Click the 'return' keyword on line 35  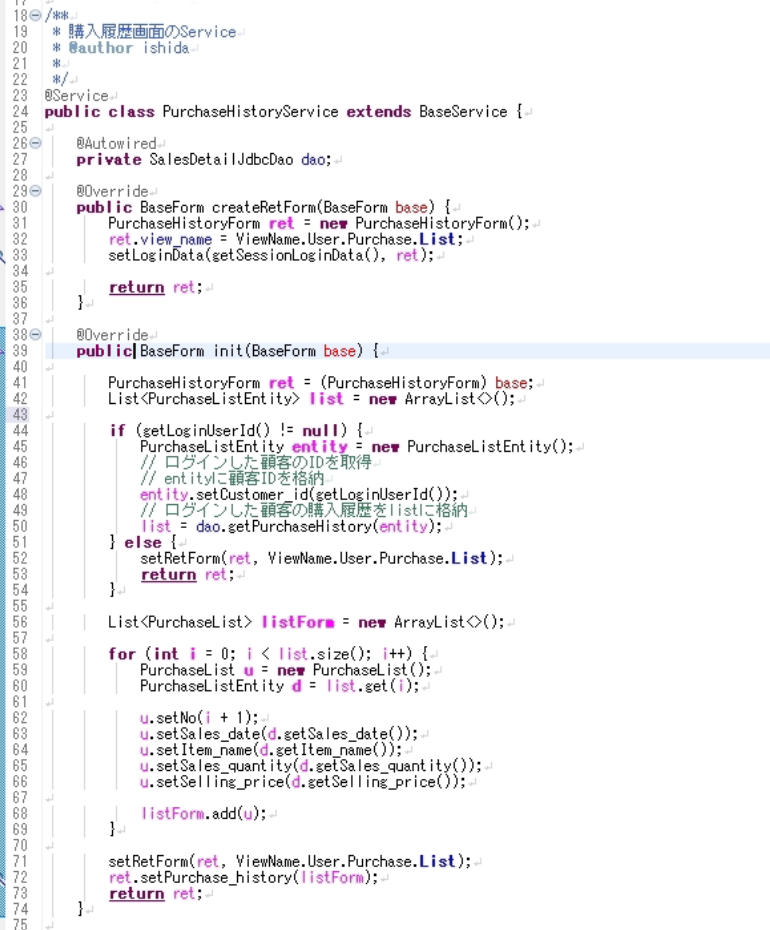136,287
